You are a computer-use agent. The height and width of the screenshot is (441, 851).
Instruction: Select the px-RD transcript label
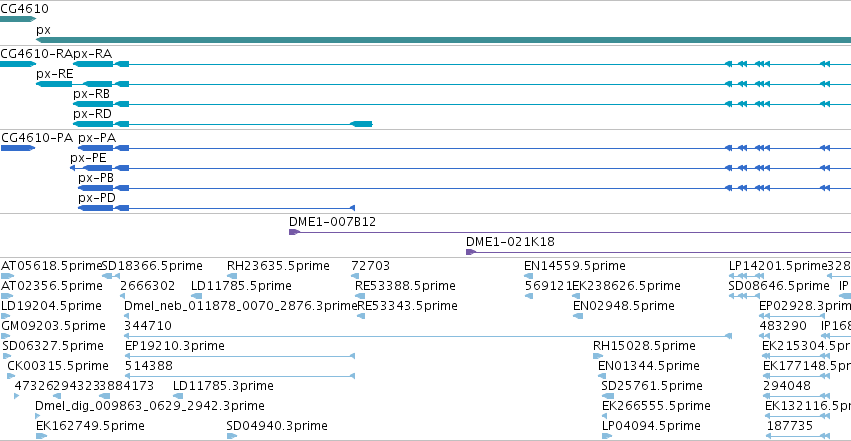click(92, 114)
